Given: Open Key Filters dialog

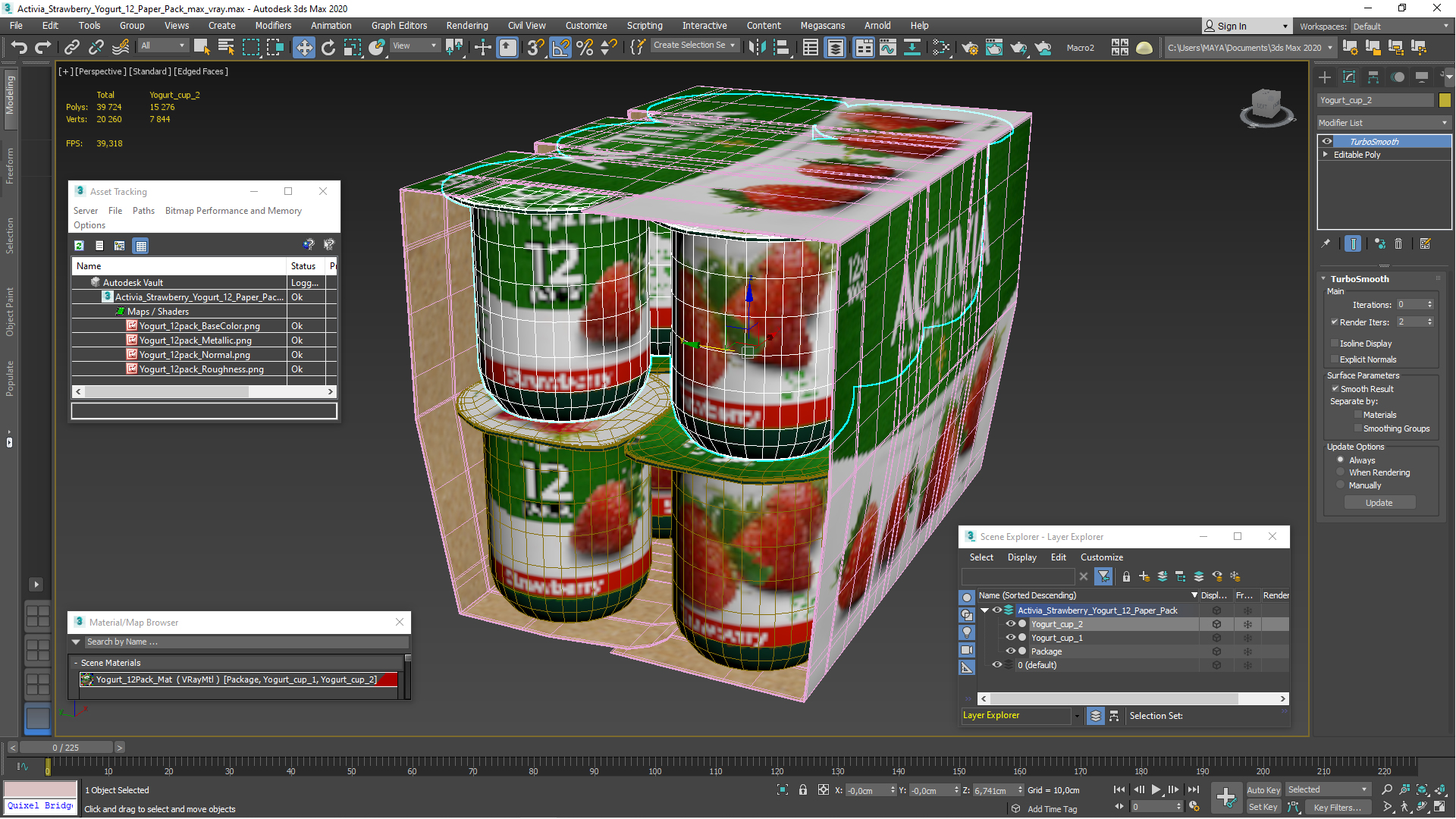Looking at the screenshot, I should (1337, 807).
